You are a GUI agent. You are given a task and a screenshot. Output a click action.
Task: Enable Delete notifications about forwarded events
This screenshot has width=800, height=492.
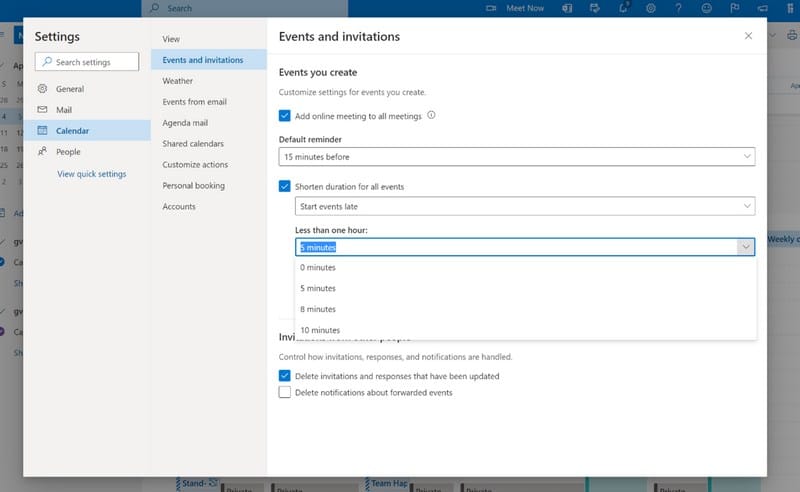(285, 393)
